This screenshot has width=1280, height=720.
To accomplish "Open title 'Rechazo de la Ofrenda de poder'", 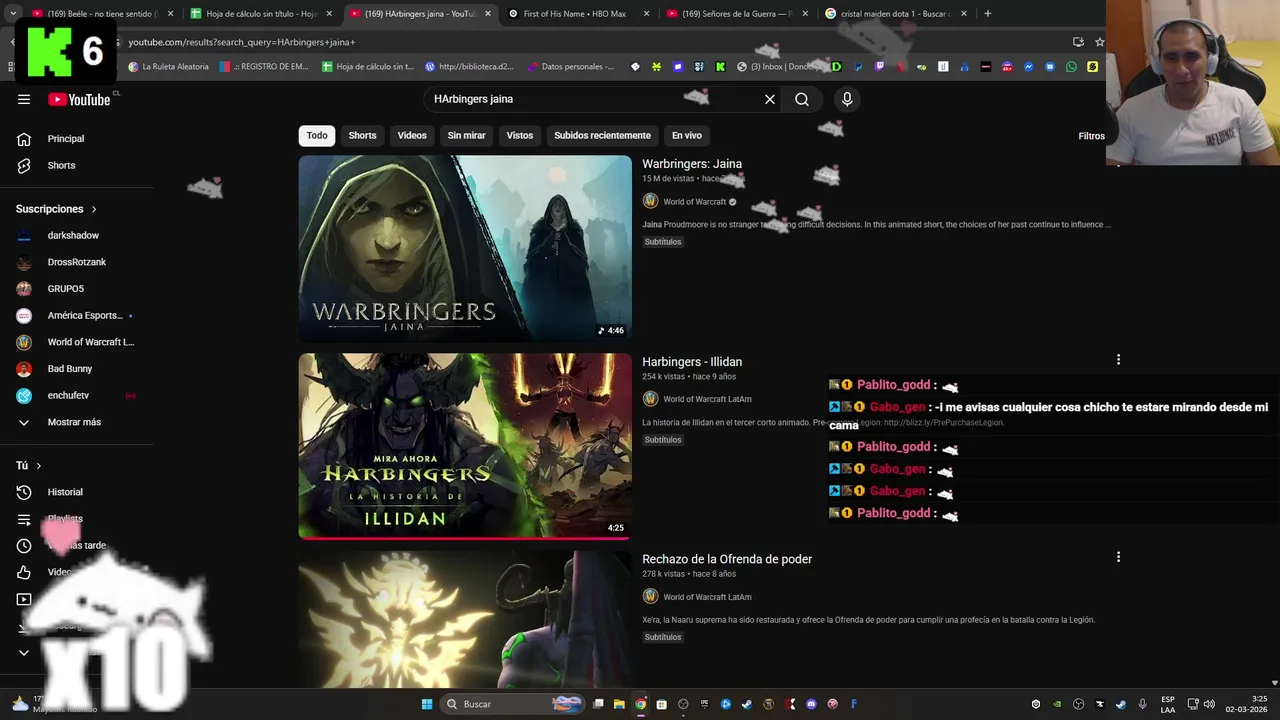I will (727, 559).
